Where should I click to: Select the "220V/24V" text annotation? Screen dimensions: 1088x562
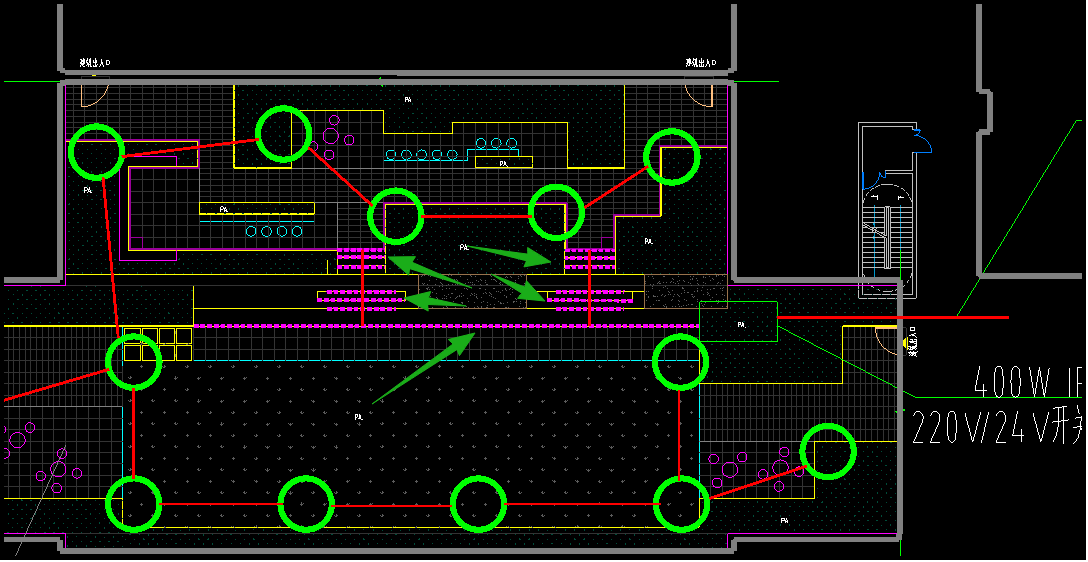tap(997, 429)
